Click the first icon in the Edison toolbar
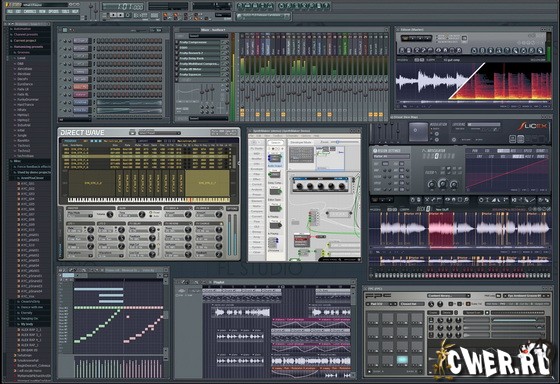Screen dimensions: 560x384 403,51
